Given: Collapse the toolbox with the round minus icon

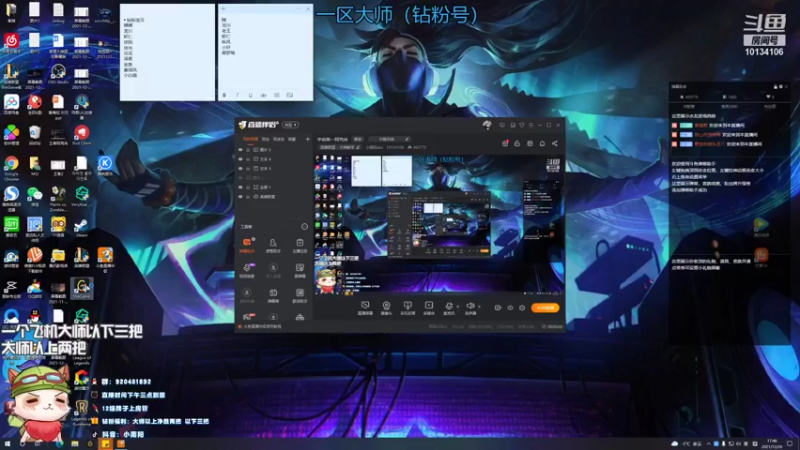Looking at the screenshot, I should 305,227.
